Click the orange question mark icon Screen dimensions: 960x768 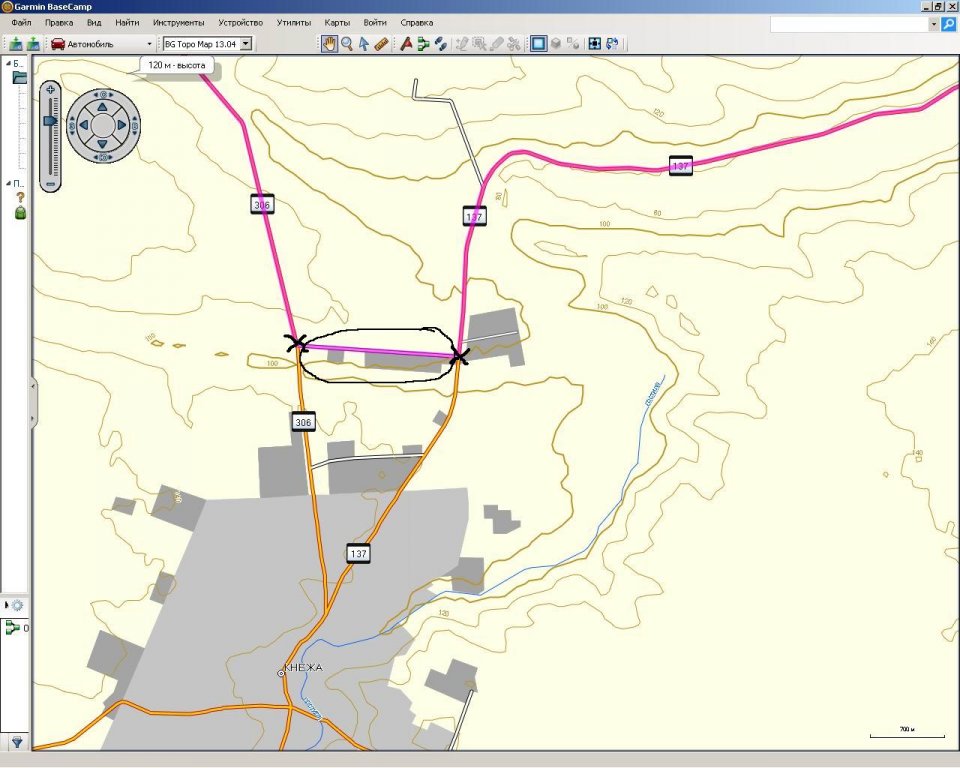20,197
